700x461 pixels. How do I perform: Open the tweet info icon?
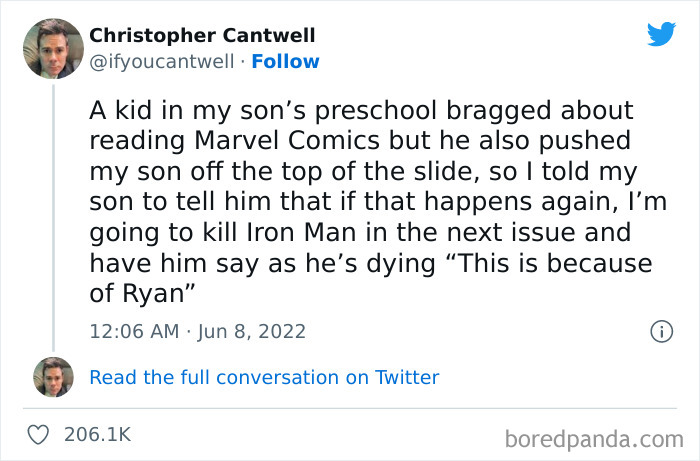(660, 331)
